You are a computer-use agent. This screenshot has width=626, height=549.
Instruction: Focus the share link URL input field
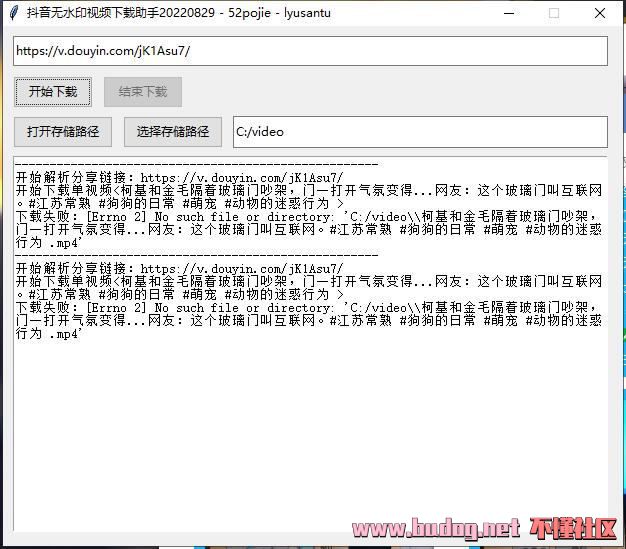click(x=310, y=51)
